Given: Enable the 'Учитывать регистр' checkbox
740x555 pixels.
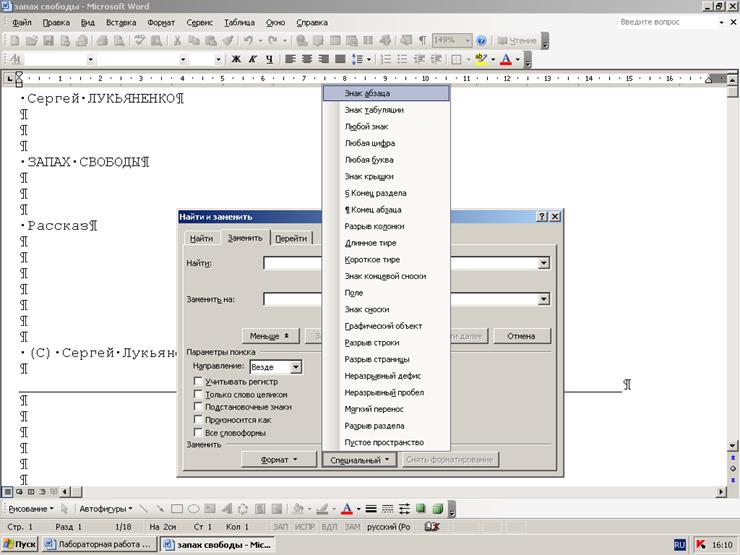Looking at the screenshot, I should click(x=198, y=382).
